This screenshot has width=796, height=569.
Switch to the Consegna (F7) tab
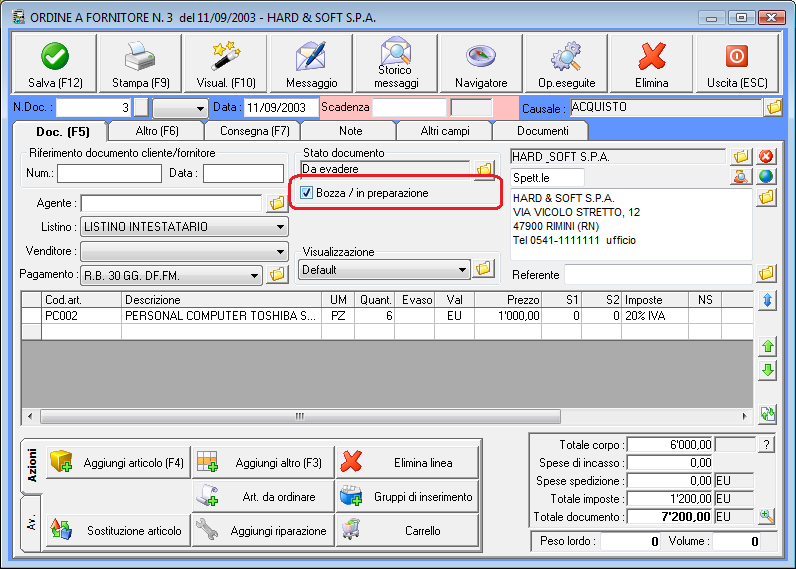tap(254, 131)
